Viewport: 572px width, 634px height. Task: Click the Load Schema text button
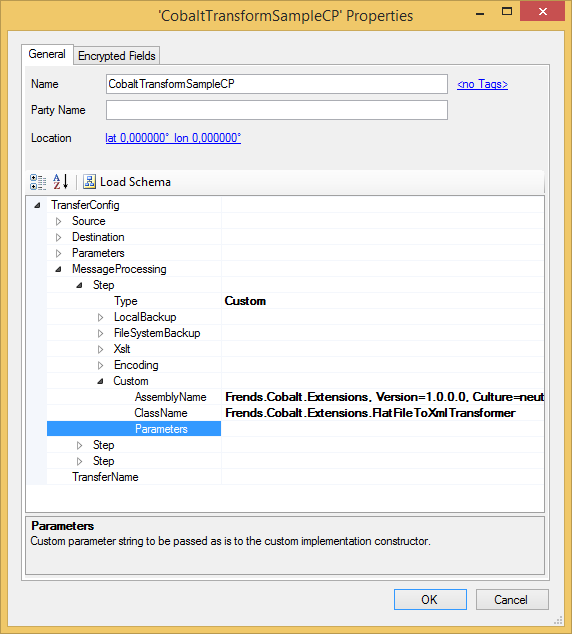pos(135,182)
